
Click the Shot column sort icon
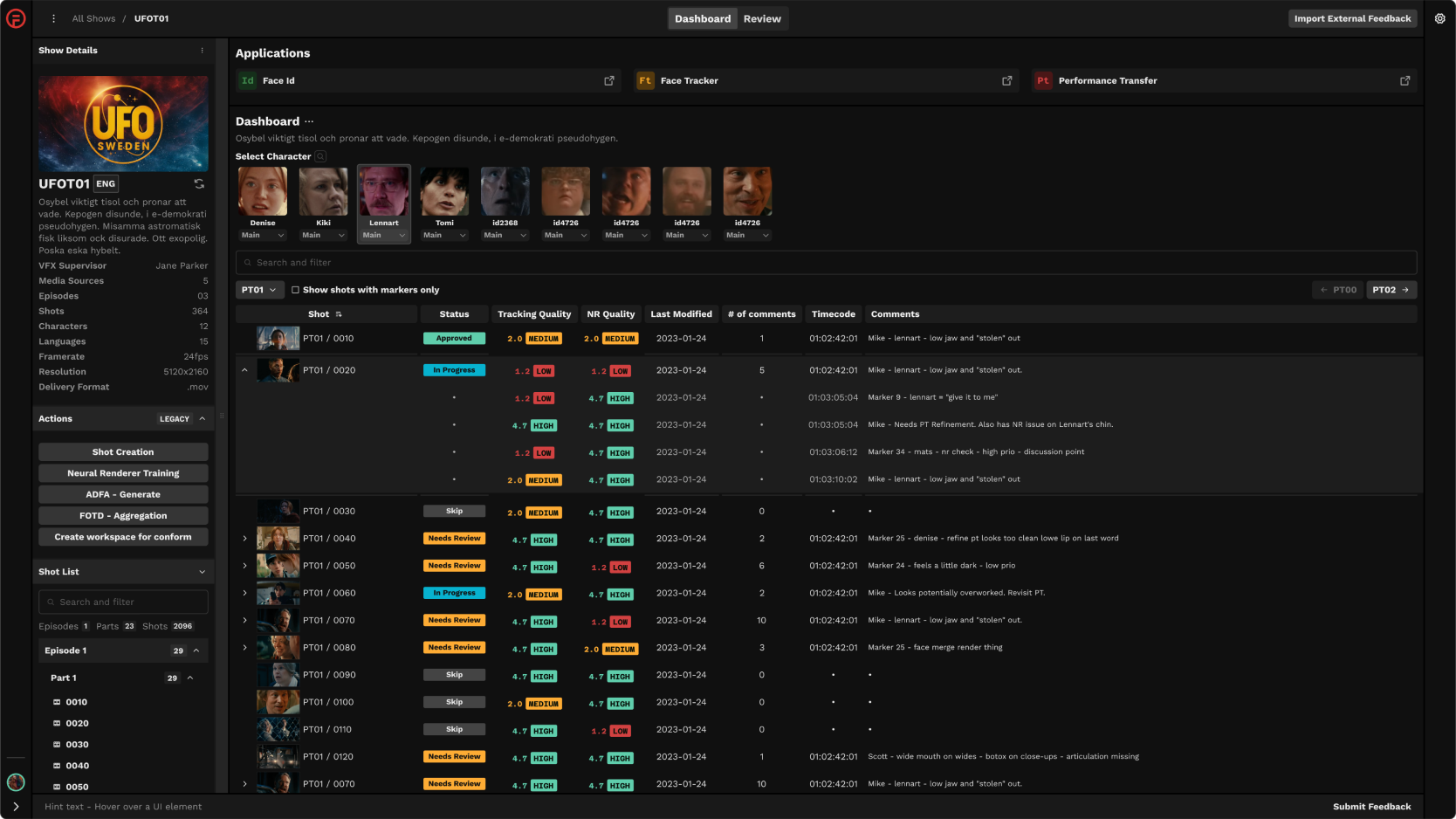tap(339, 314)
